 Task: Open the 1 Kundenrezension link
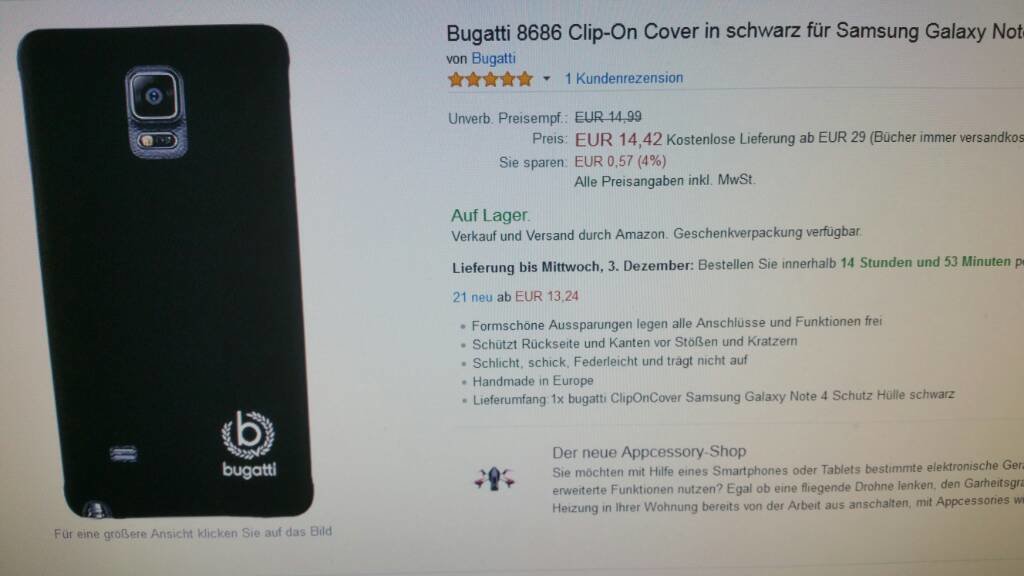coord(624,78)
